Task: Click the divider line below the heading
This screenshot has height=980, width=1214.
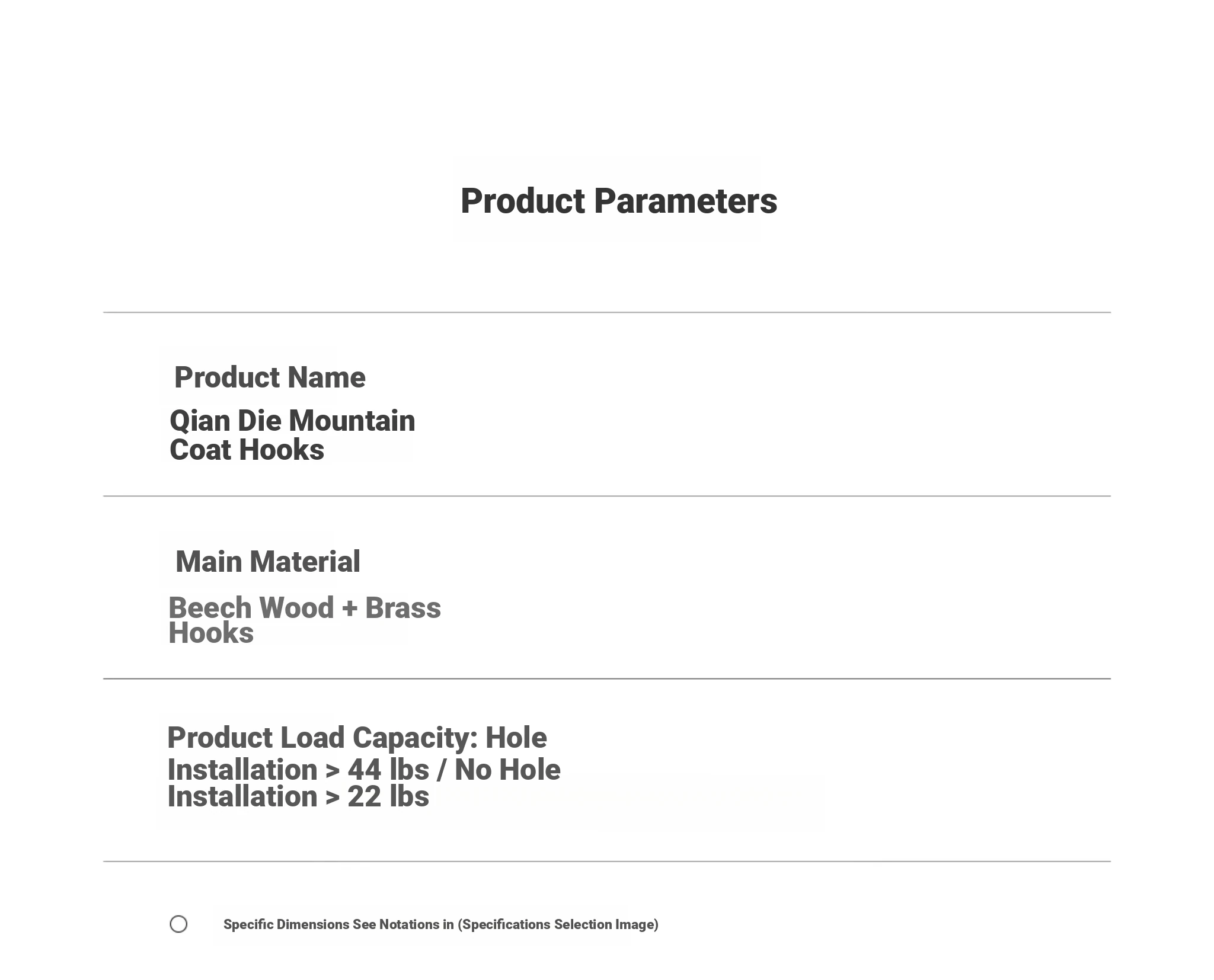Action: pyautogui.click(x=607, y=312)
